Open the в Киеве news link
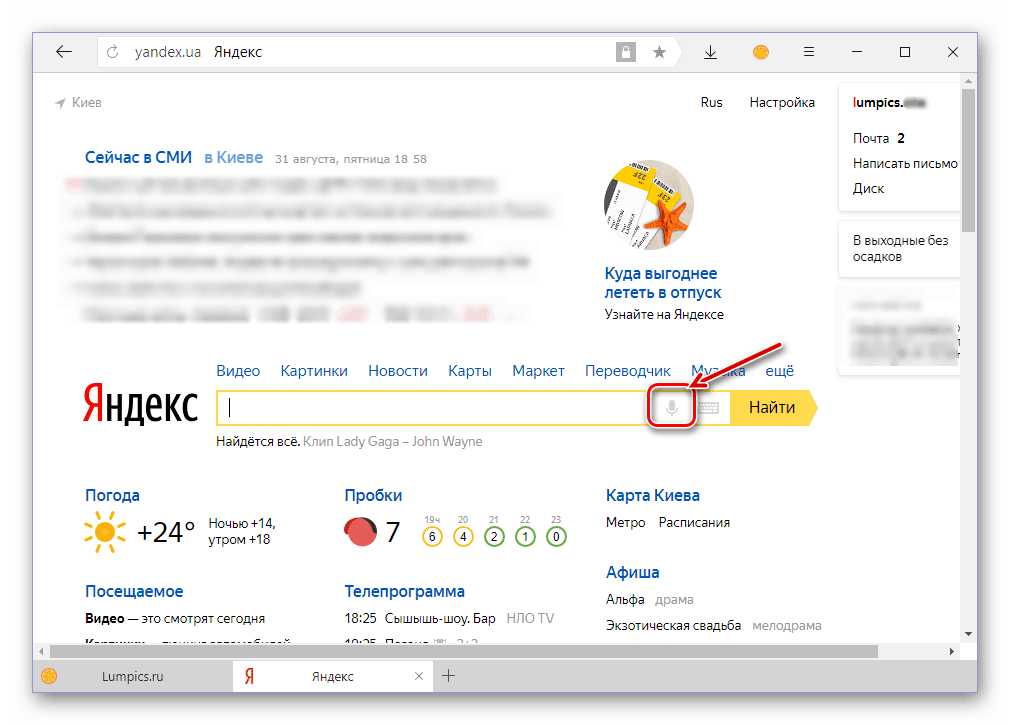This screenshot has width=1010, height=725. [233, 157]
